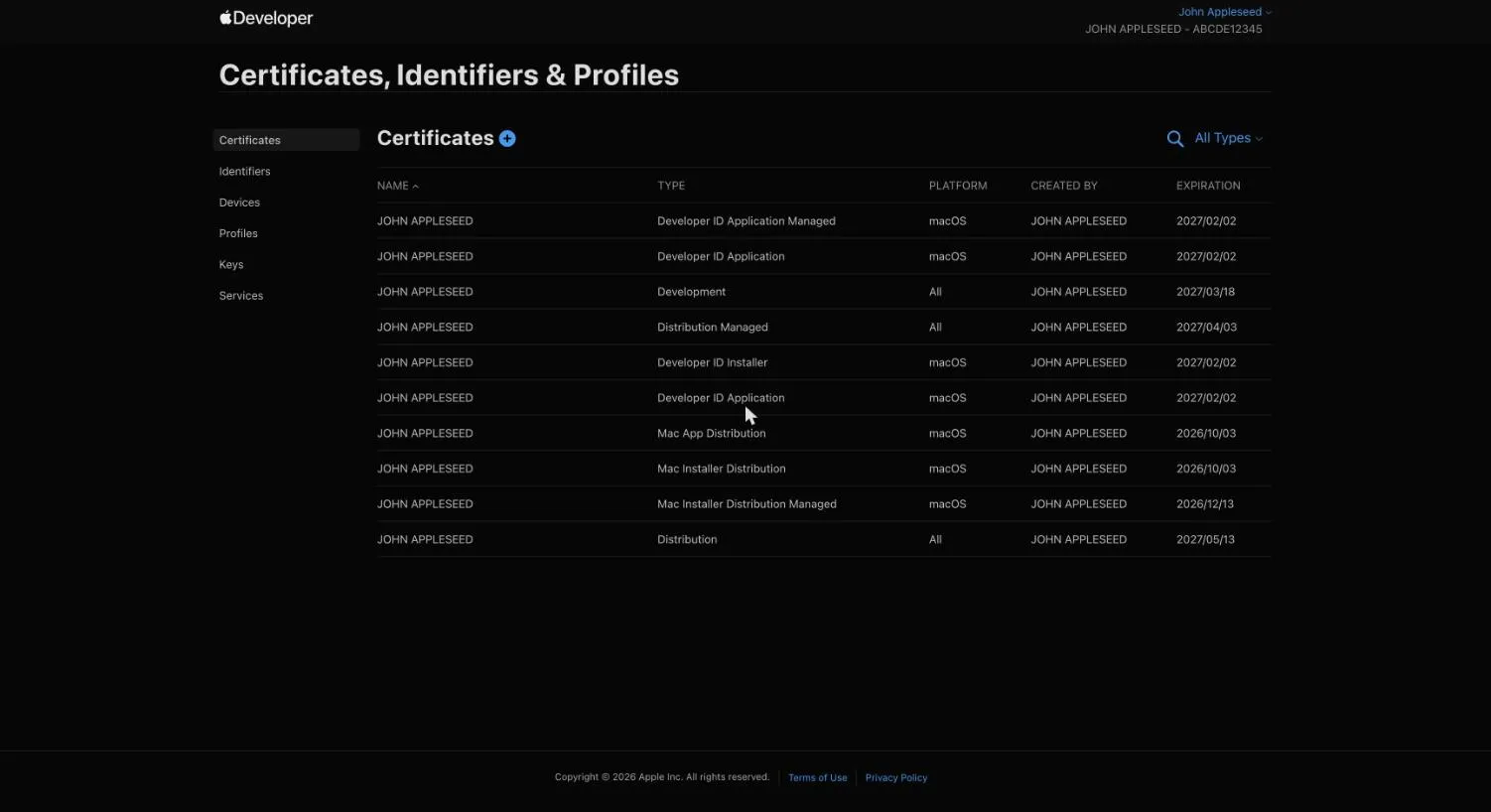Open Devices in the sidebar
1491x812 pixels.
[239, 203]
